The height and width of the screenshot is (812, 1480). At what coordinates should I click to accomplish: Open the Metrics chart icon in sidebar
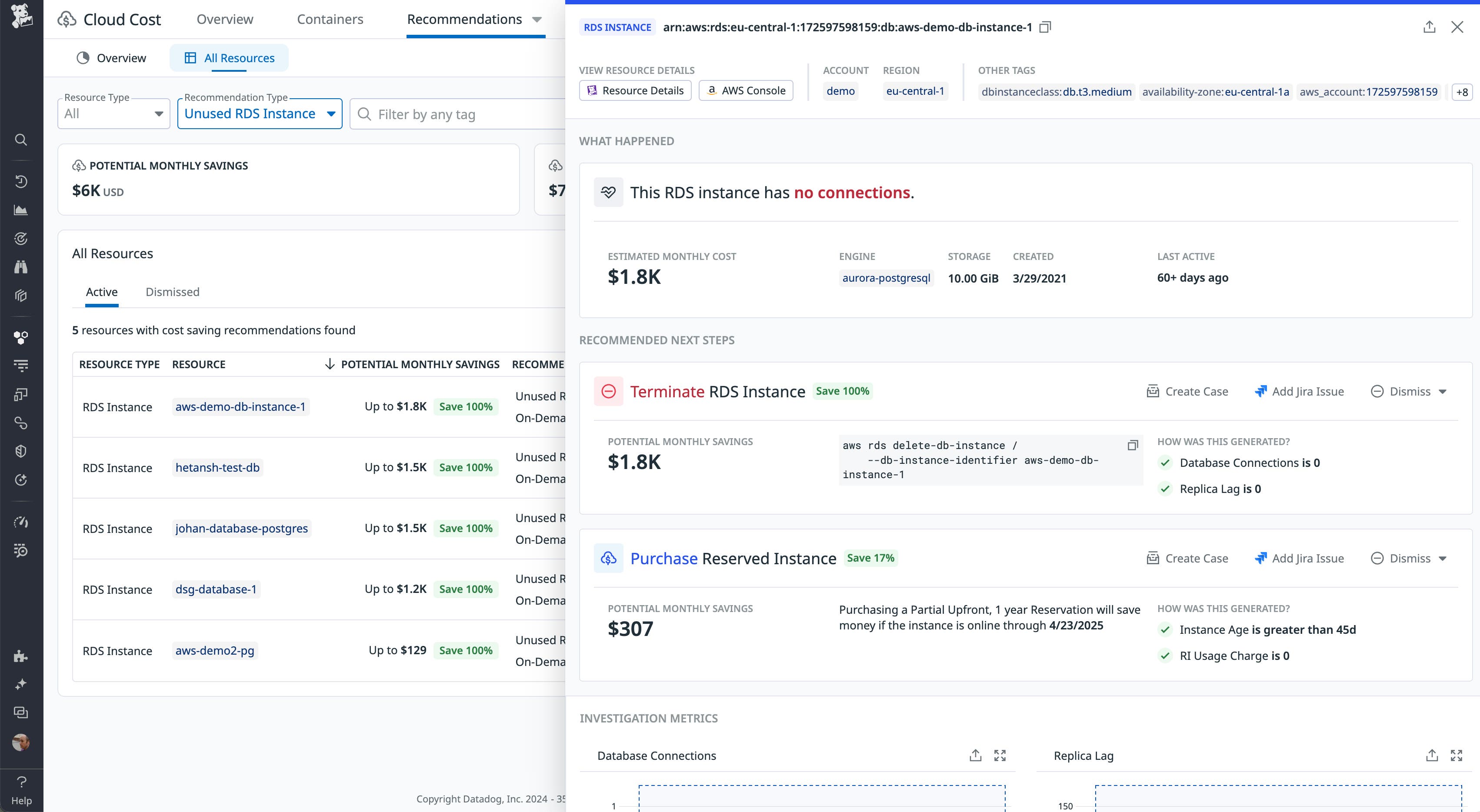pyautogui.click(x=21, y=210)
